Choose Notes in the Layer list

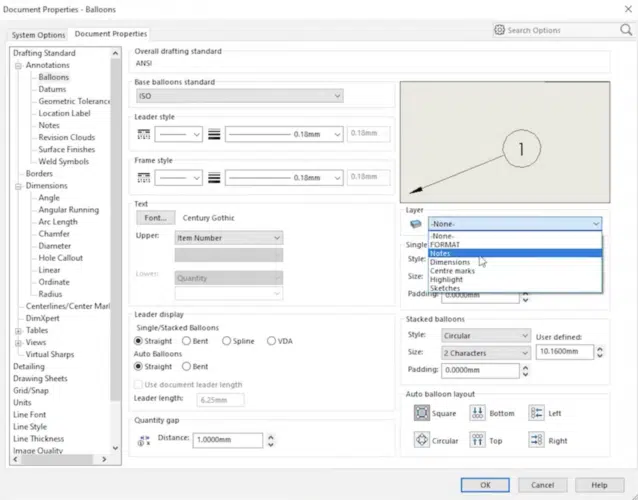[515, 253]
